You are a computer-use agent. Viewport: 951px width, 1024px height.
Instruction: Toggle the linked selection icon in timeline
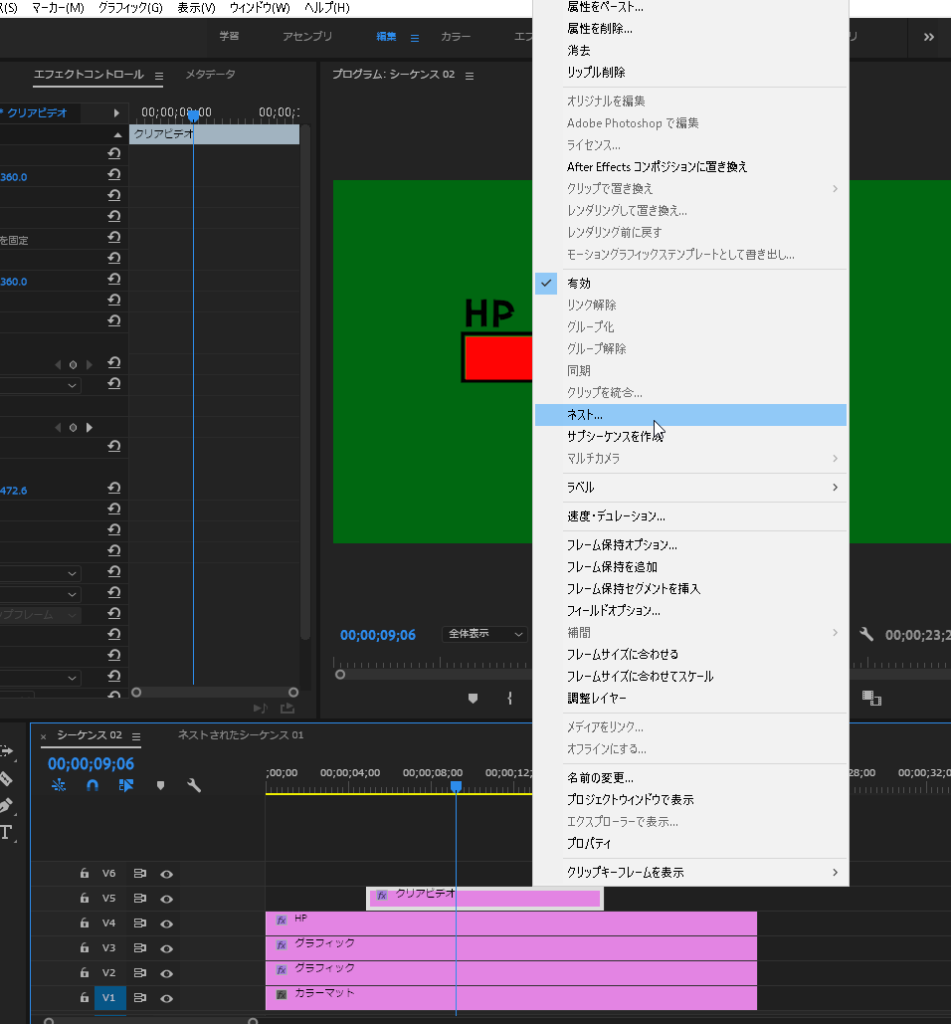[126, 786]
